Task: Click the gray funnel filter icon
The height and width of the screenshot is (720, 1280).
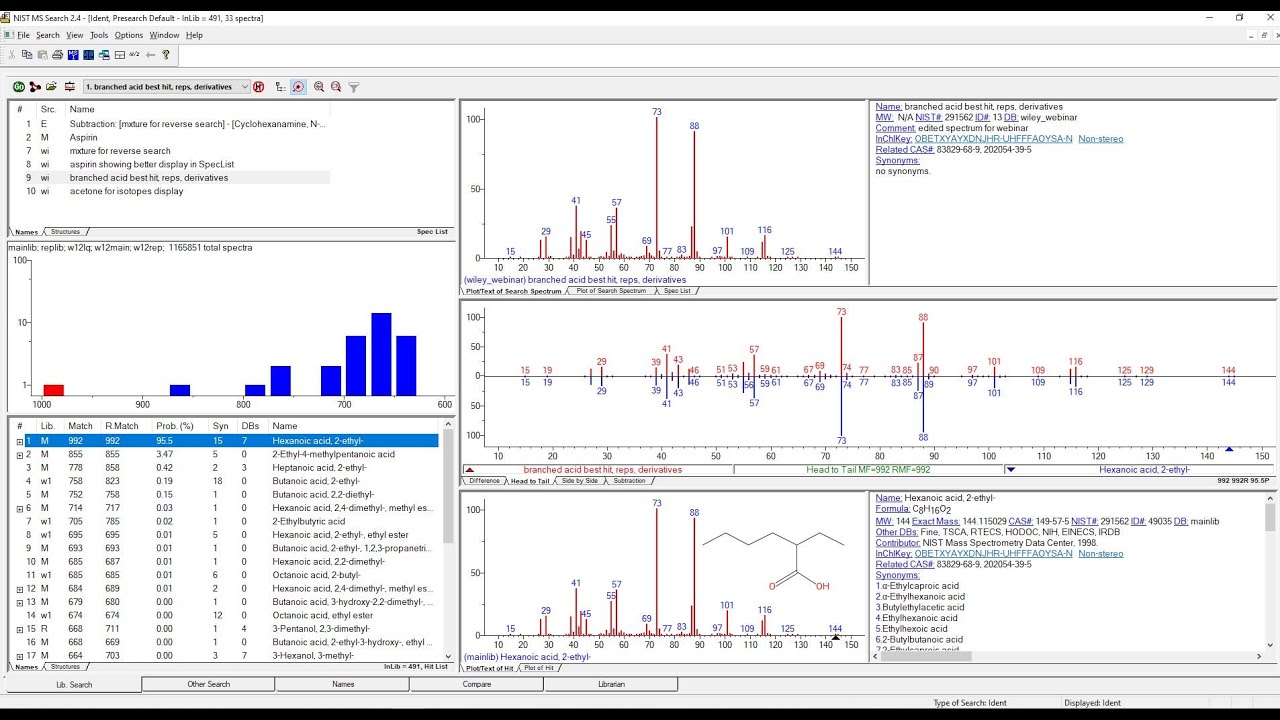Action: click(353, 87)
